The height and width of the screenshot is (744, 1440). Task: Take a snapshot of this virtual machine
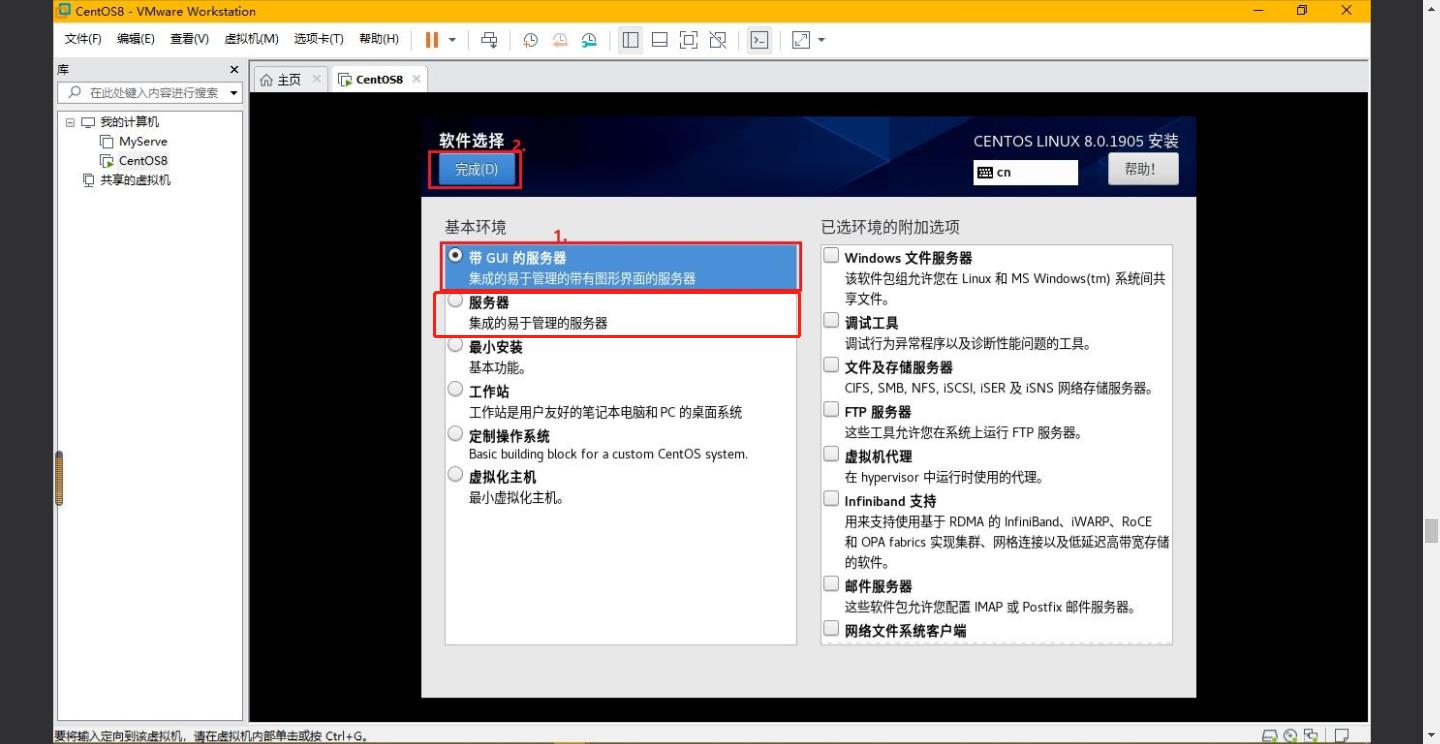[x=530, y=40]
